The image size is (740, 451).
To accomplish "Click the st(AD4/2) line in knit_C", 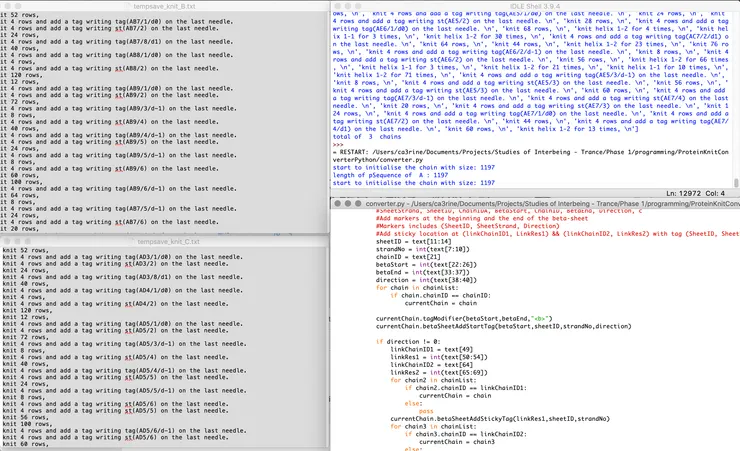I will tap(116, 304).
